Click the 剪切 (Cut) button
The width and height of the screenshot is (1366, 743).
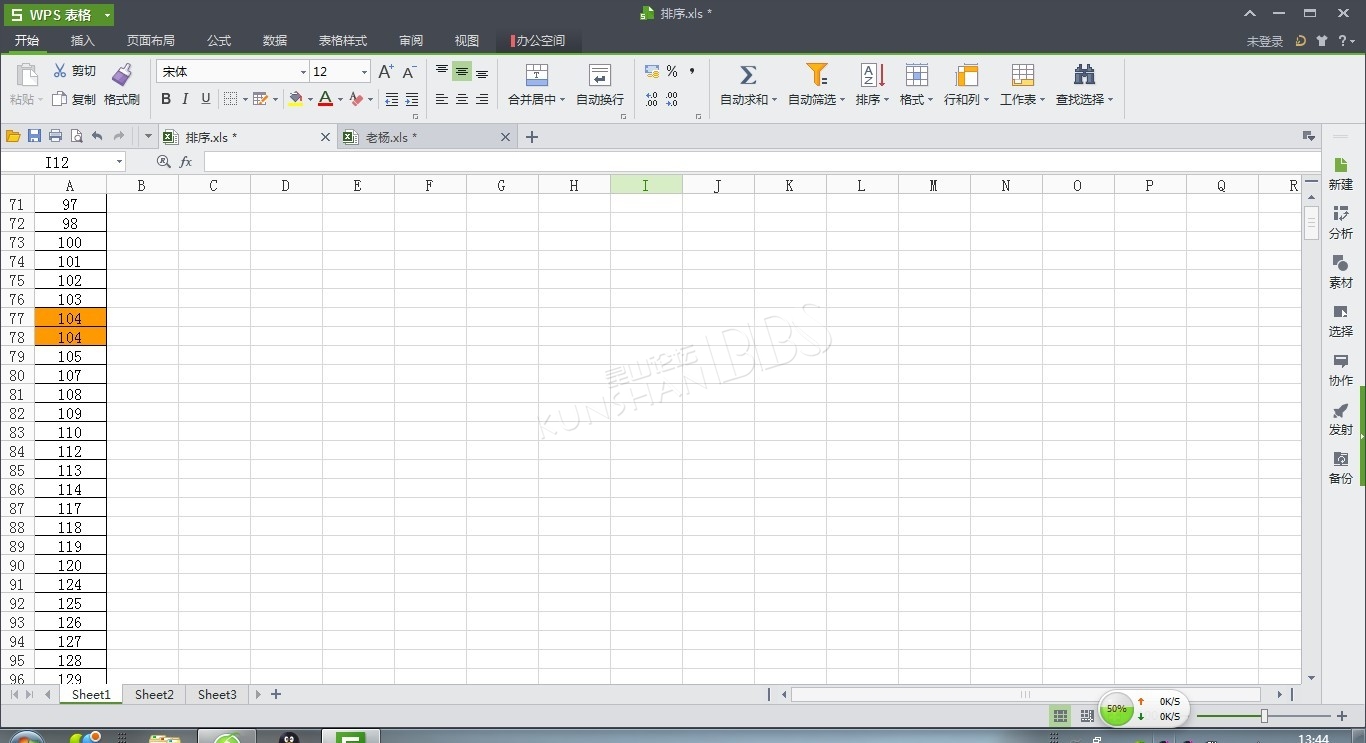pos(75,71)
